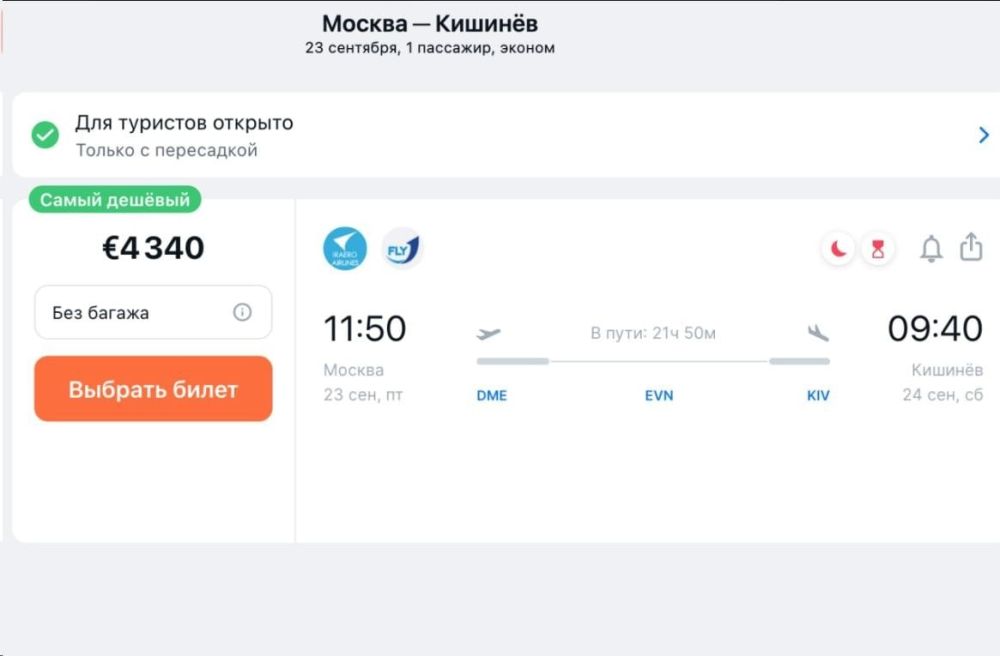Click the KIV airport code
Image resolution: width=1000 pixels, height=656 pixels.
click(x=818, y=395)
